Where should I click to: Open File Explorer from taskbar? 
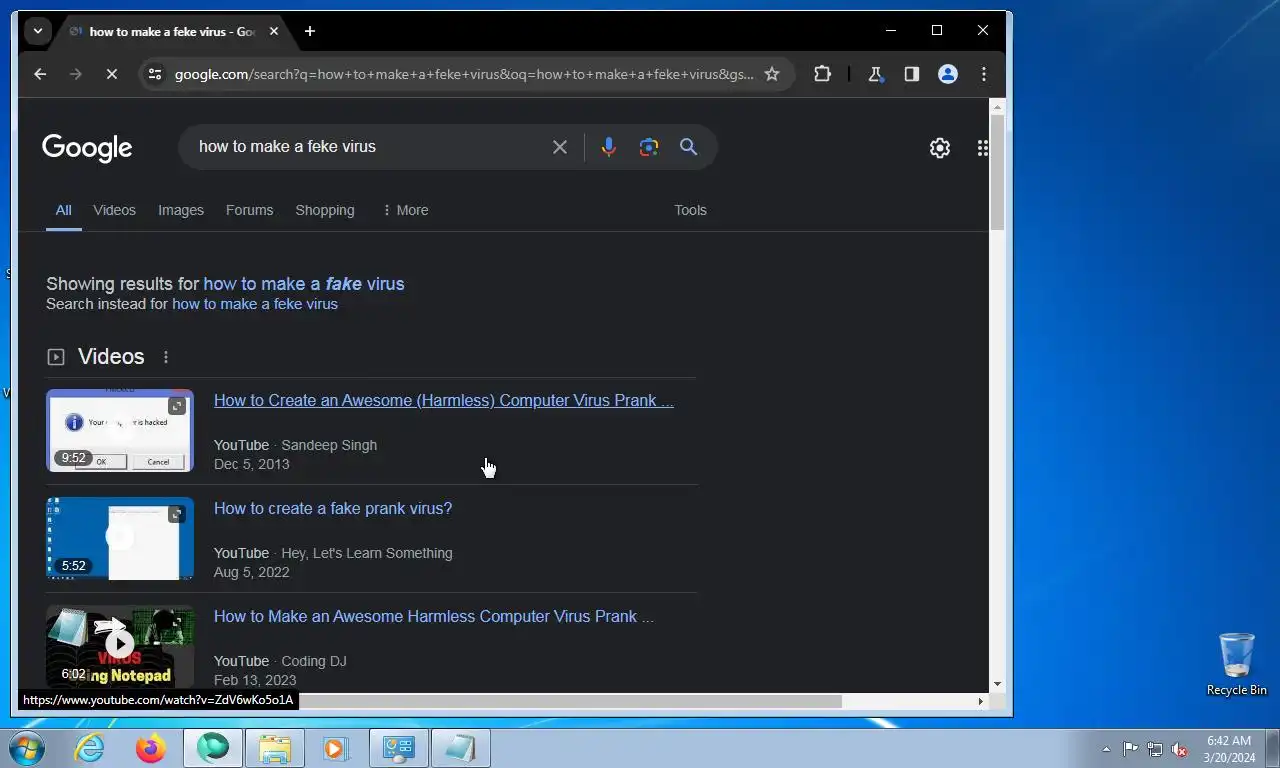pyautogui.click(x=275, y=748)
